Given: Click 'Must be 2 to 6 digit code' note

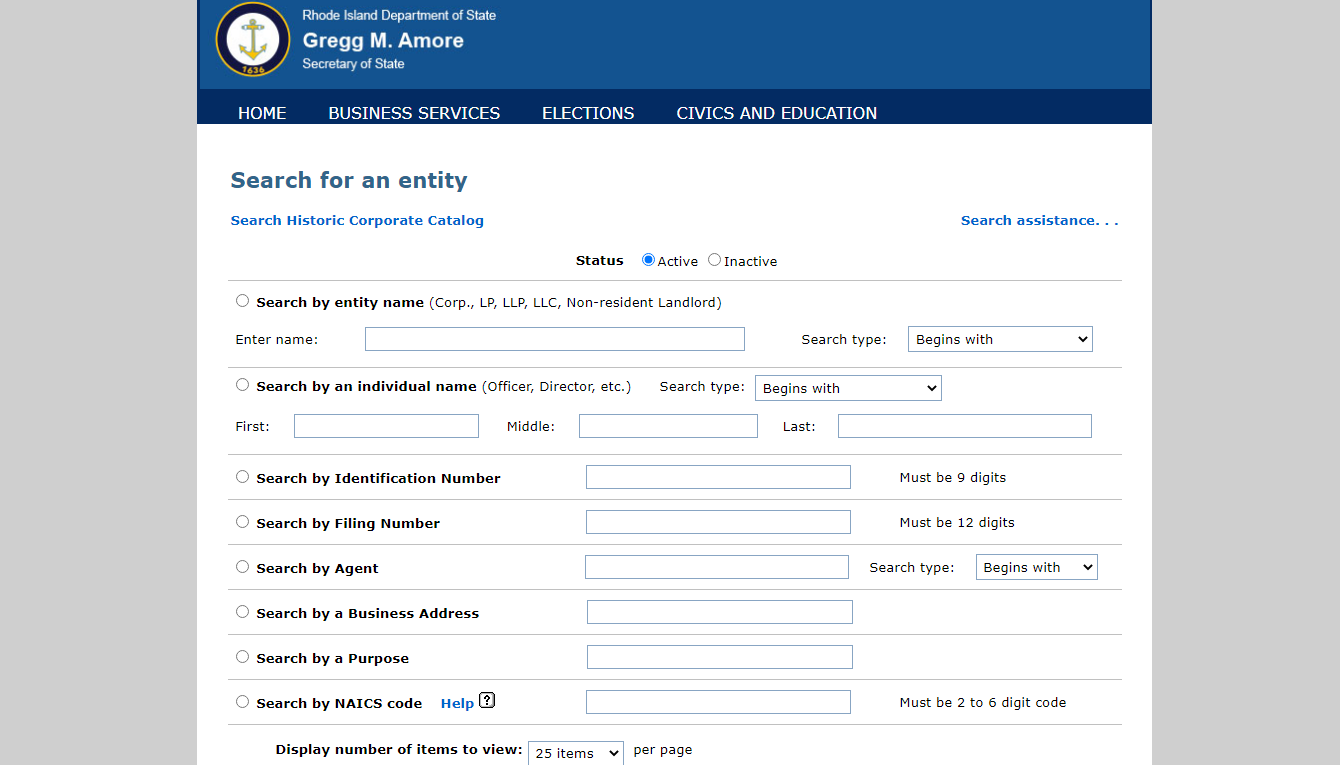Looking at the screenshot, I should click(983, 702).
